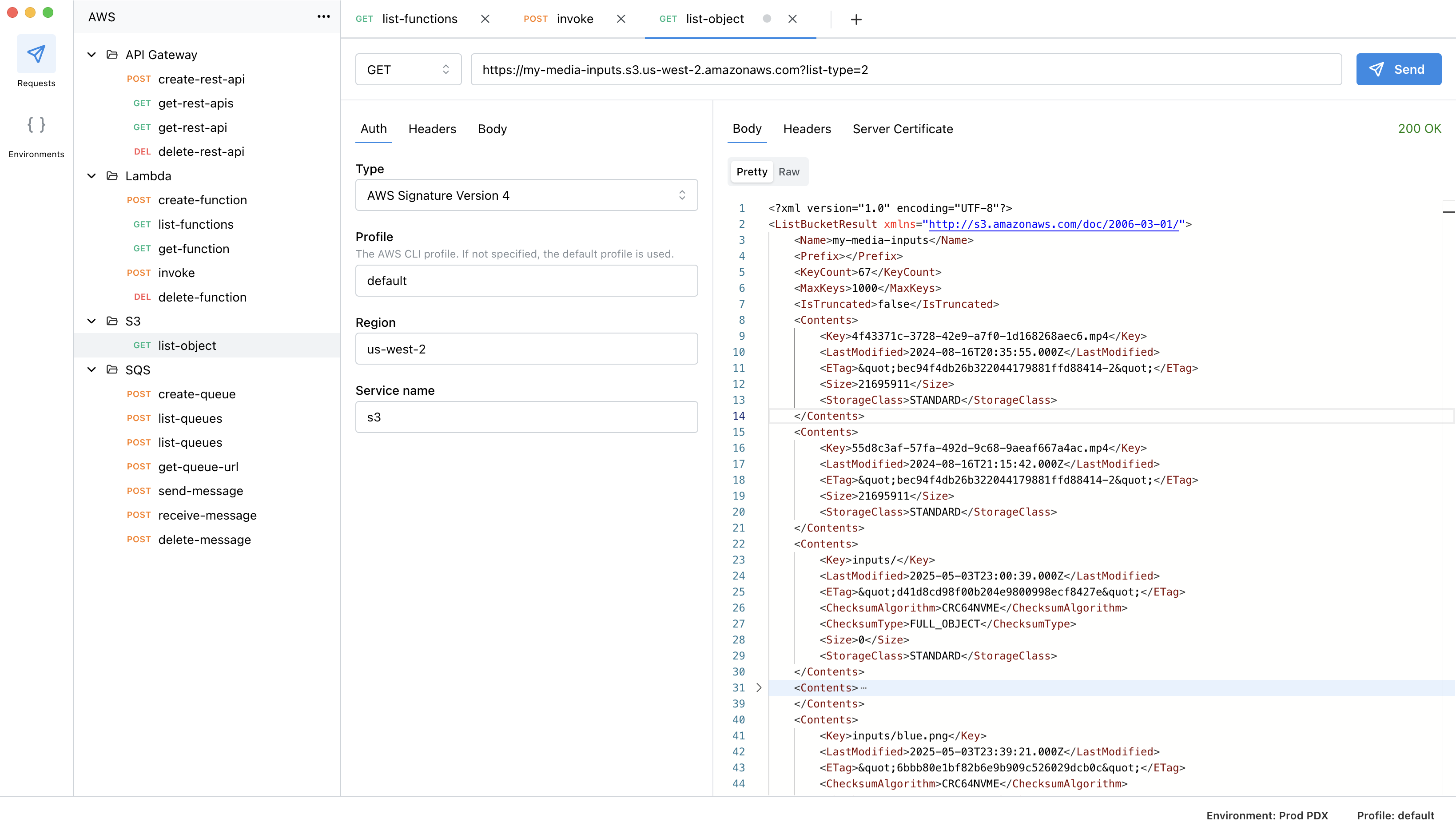
Task: Click the S3 folder icon
Action: (x=112, y=321)
